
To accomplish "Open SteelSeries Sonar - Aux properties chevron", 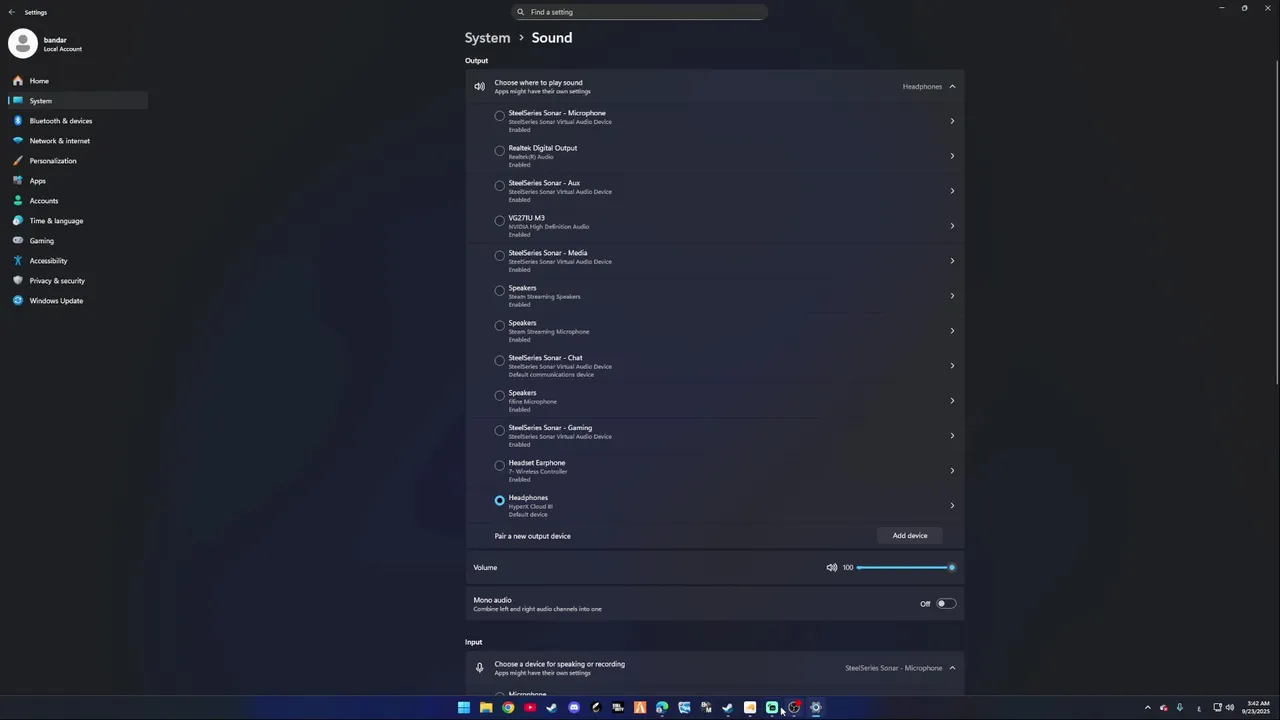I will click(x=952, y=191).
